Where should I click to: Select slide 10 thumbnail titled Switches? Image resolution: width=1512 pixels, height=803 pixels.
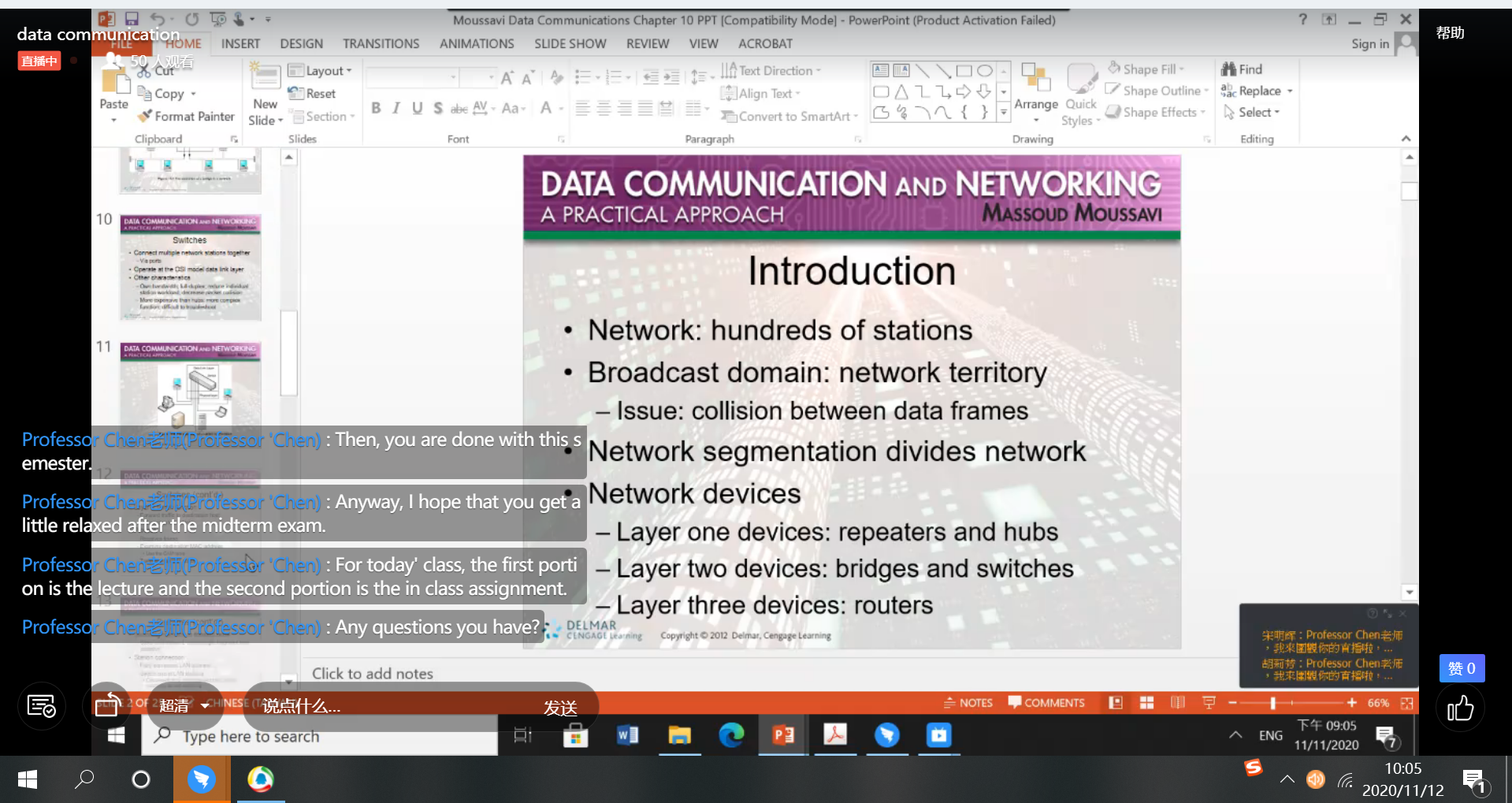pyautogui.click(x=190, y=267)
